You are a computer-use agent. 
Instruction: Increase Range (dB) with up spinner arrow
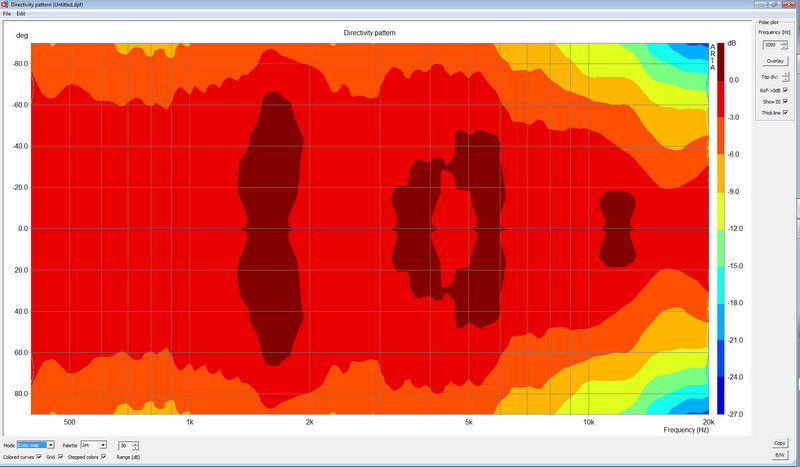pyautogui.click(x=135, y=442)
